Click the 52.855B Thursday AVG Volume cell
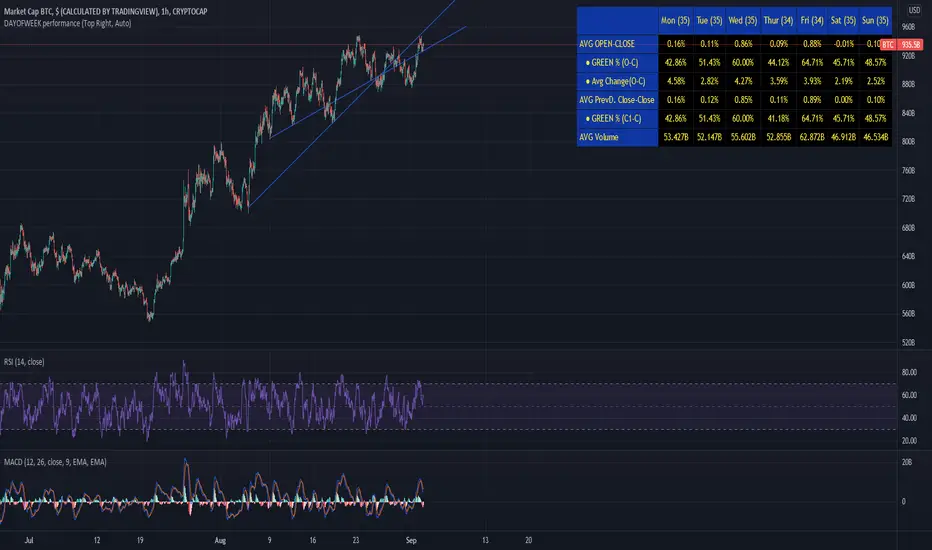 click(x=778, y=137)
